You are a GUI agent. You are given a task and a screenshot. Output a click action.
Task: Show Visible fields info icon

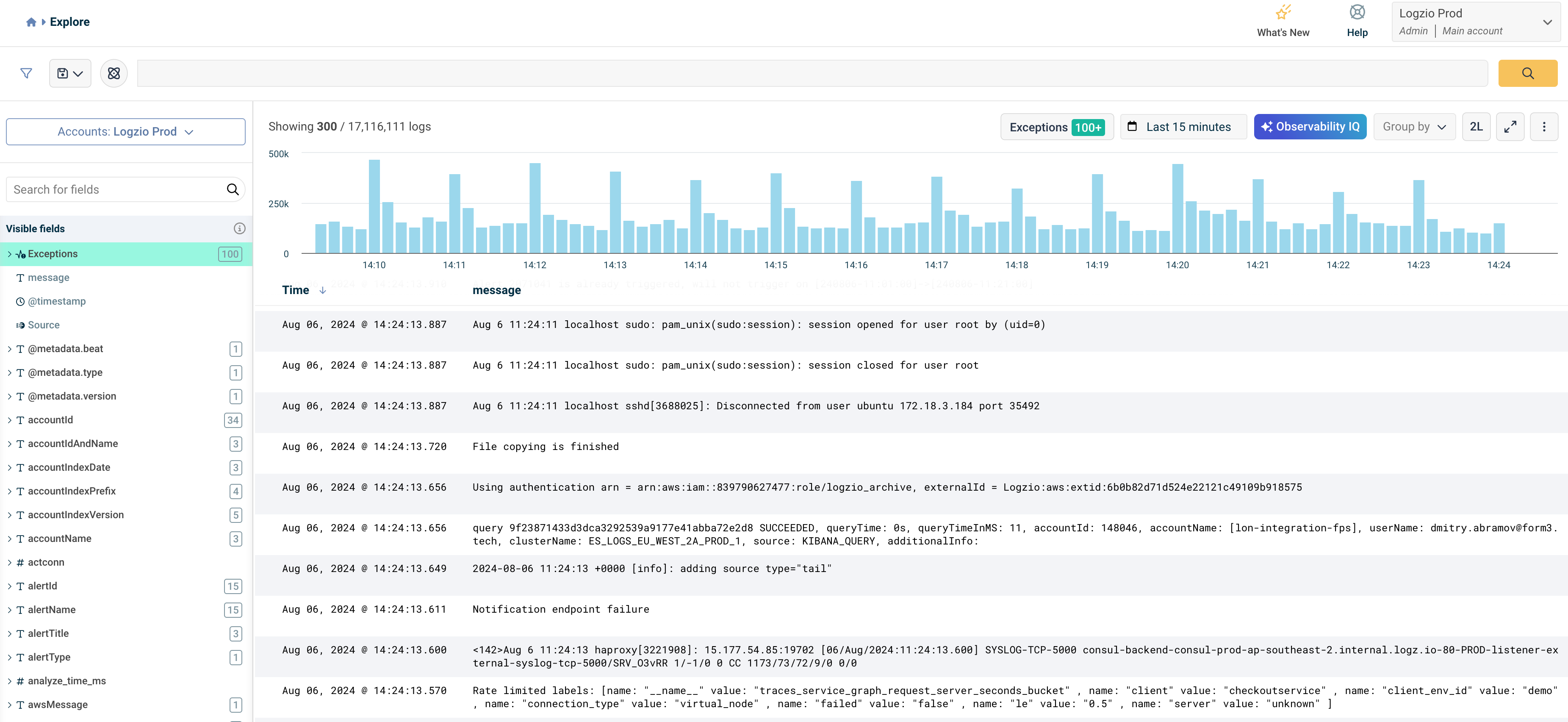click(x=239, y=228)
